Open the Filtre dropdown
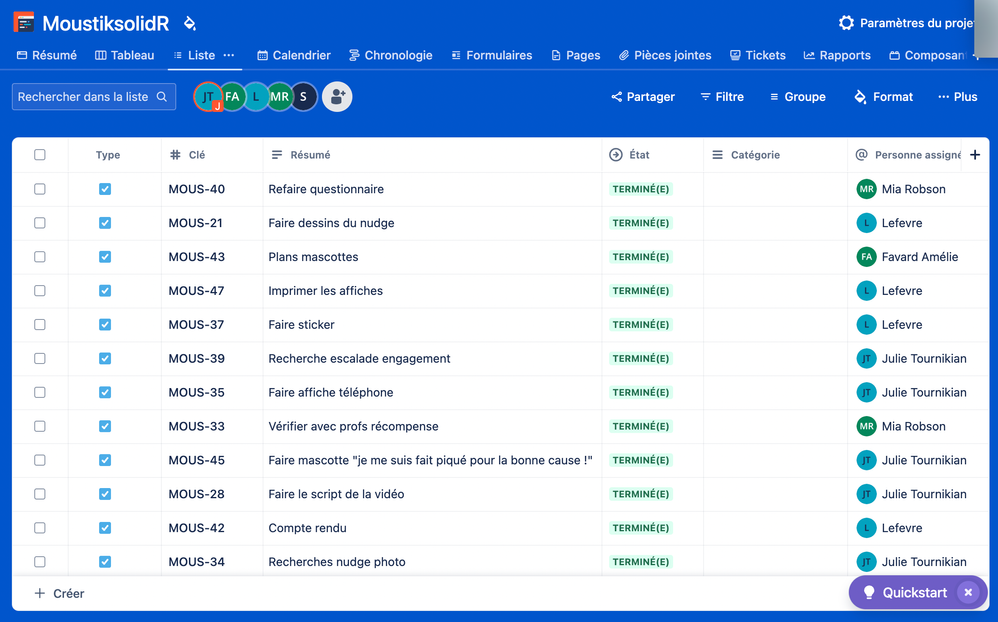998x622 pixels. coord(722,97)
